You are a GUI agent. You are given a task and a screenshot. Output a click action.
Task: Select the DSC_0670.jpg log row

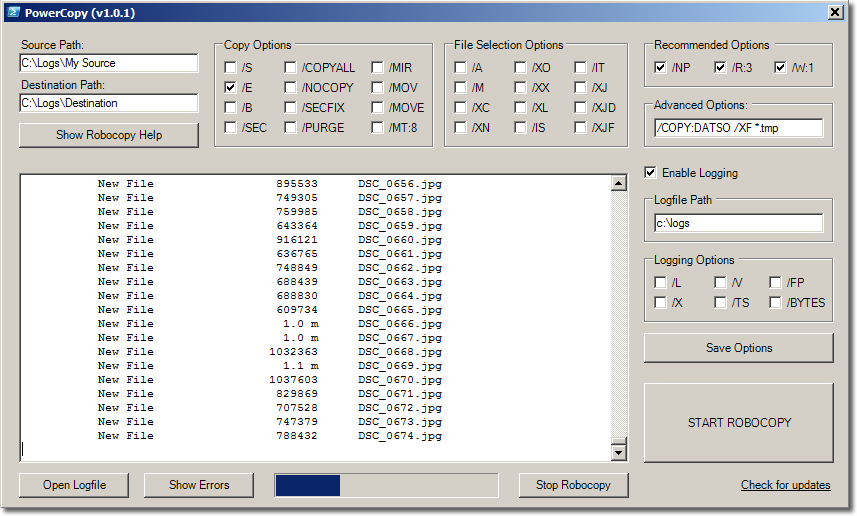[270, 380]
